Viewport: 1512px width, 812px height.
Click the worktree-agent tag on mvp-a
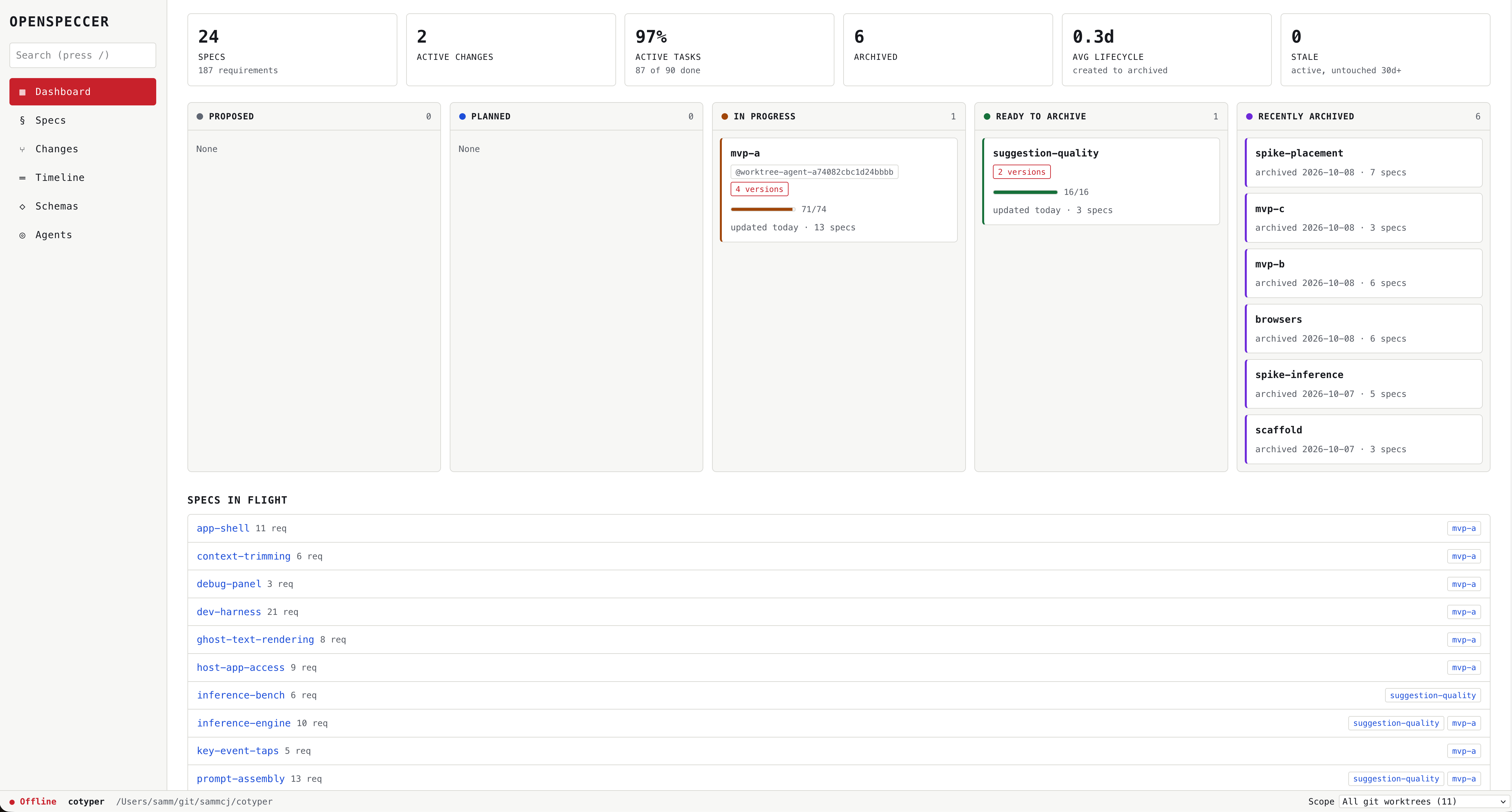pyautogui.click(x=814, y=172)
